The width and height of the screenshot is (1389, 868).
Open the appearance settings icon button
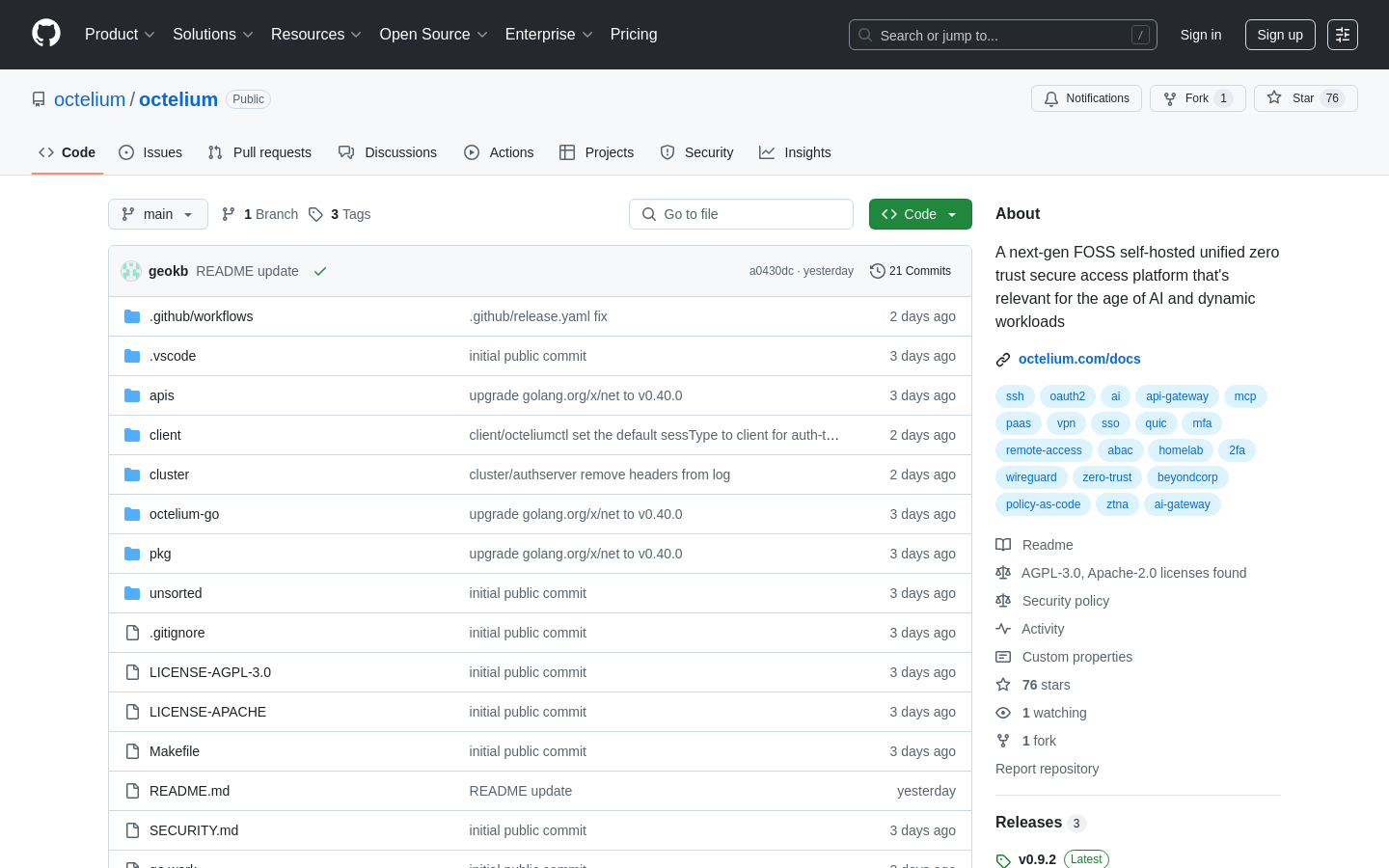pos(1343,35)
